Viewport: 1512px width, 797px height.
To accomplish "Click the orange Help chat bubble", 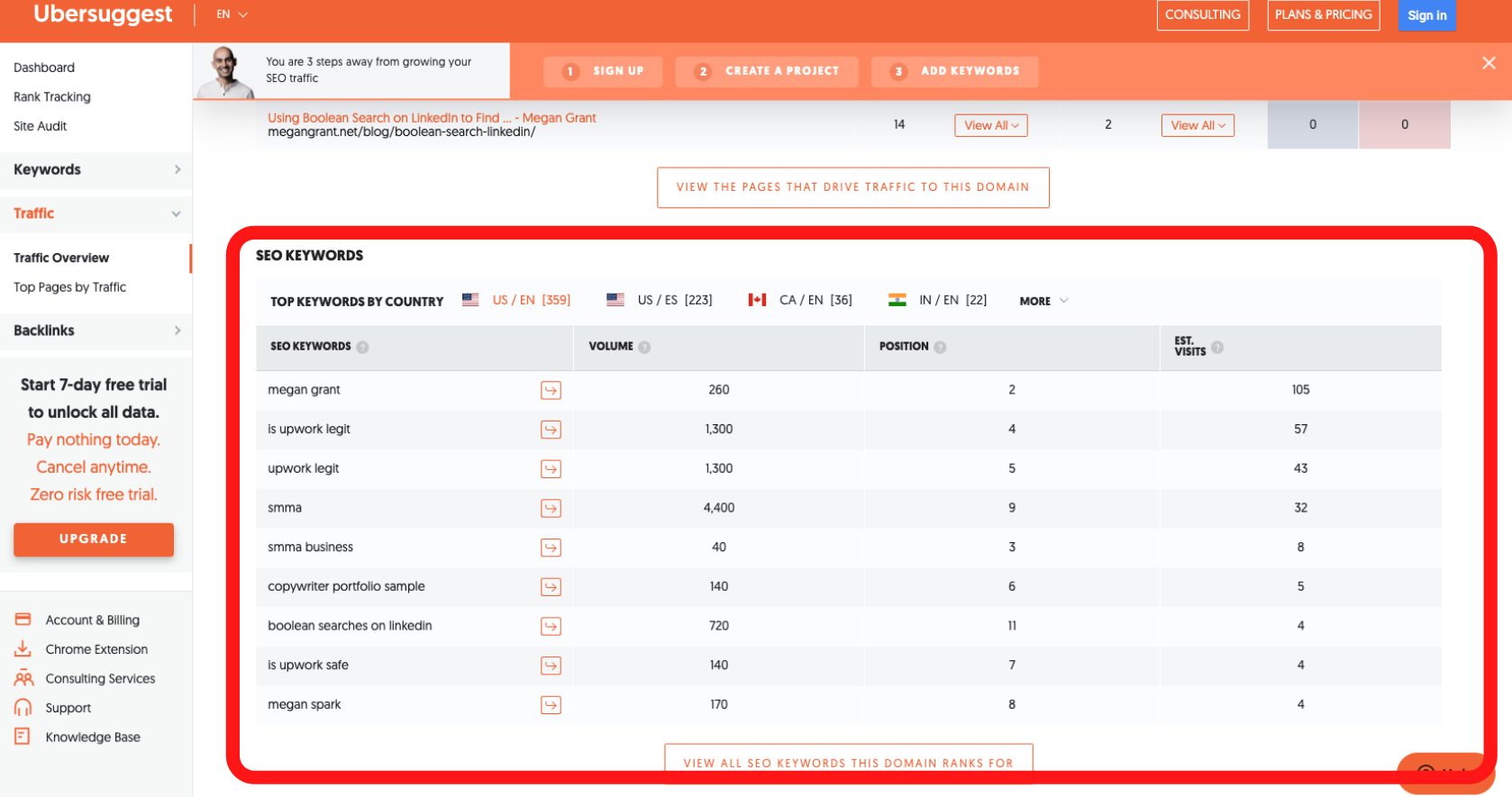I will [1446, 772].
